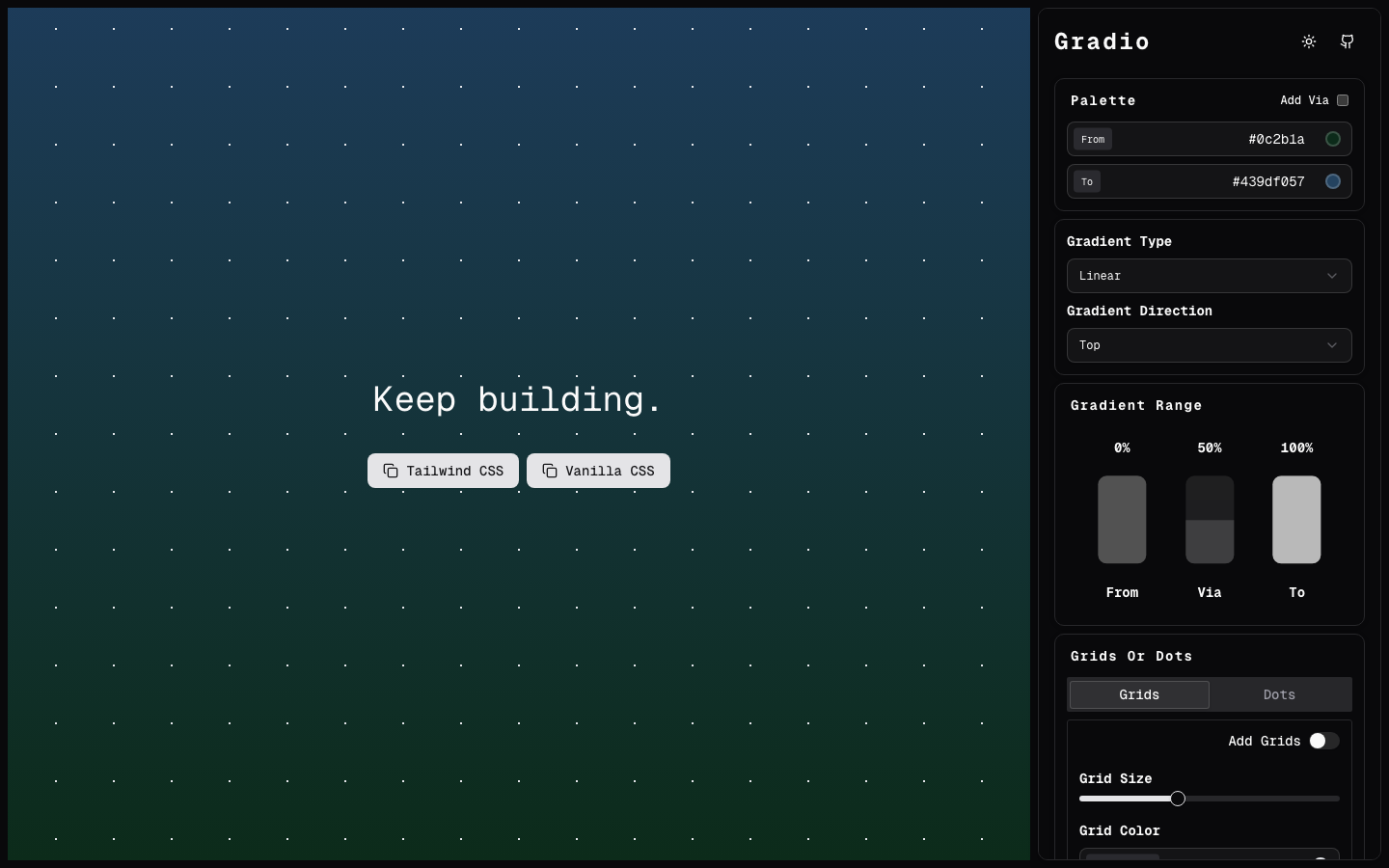Click copy icon on Vanilla CSS button
Screen dimensions: 1389x868
pos(550,471)
